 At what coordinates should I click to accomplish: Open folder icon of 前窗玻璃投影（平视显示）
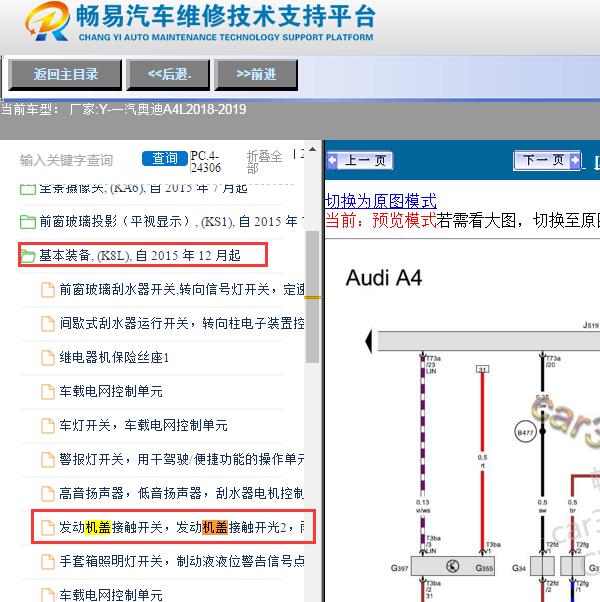pyautogui.click(x=28, y=222)
